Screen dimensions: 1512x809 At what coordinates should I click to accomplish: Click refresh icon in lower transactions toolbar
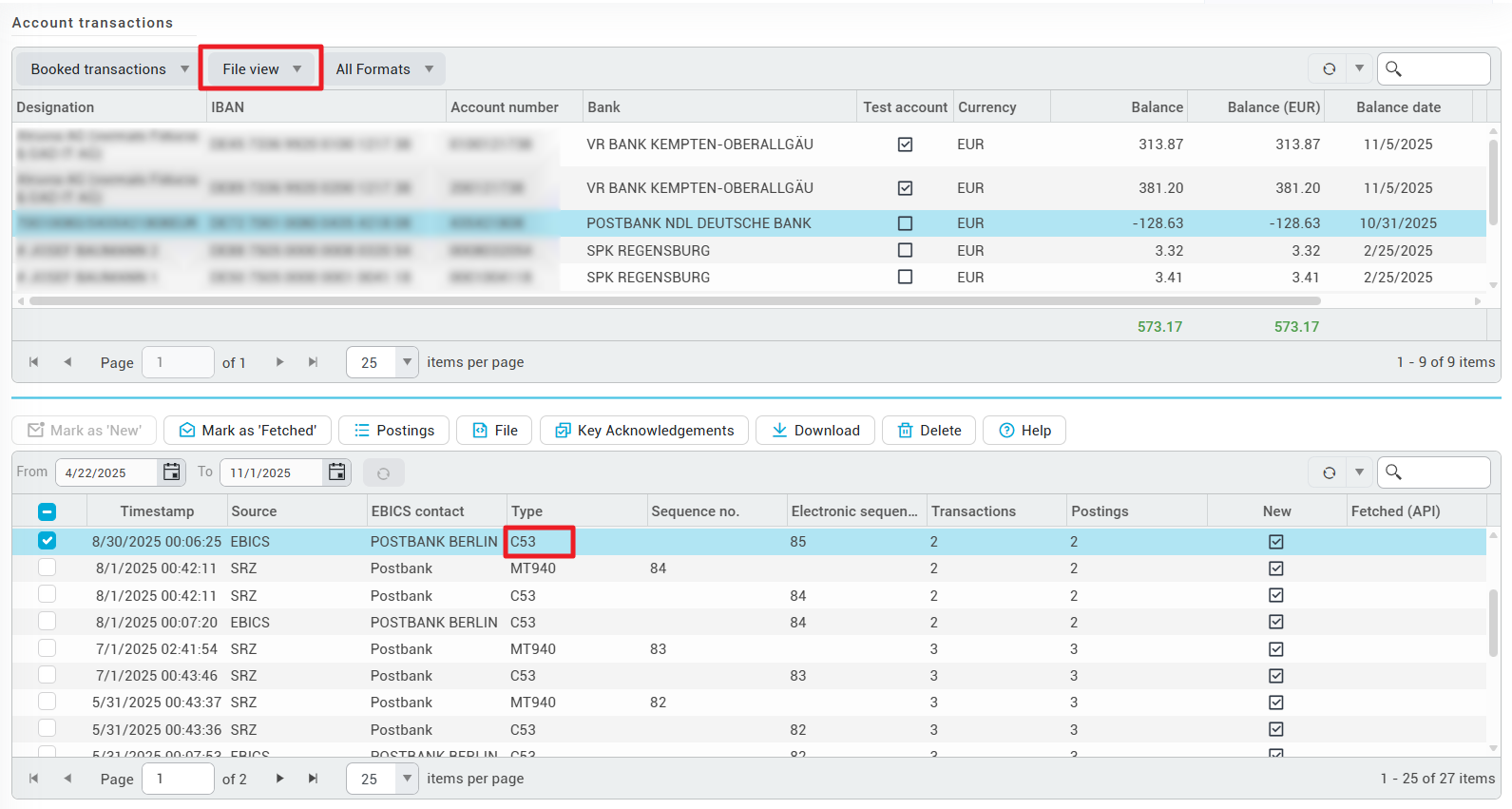[x=1329, y=472]
